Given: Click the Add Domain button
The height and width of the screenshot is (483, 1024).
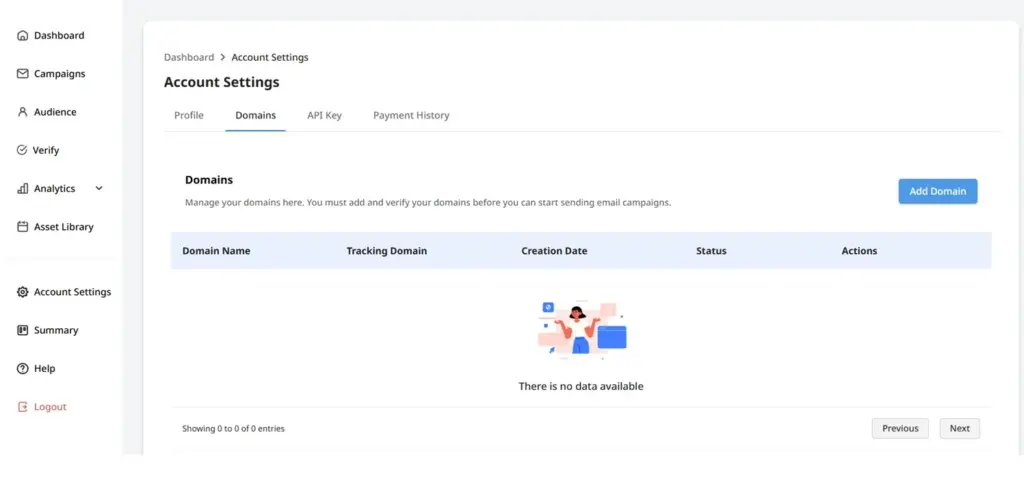Looking at the screenshot, I should point(938,191).
